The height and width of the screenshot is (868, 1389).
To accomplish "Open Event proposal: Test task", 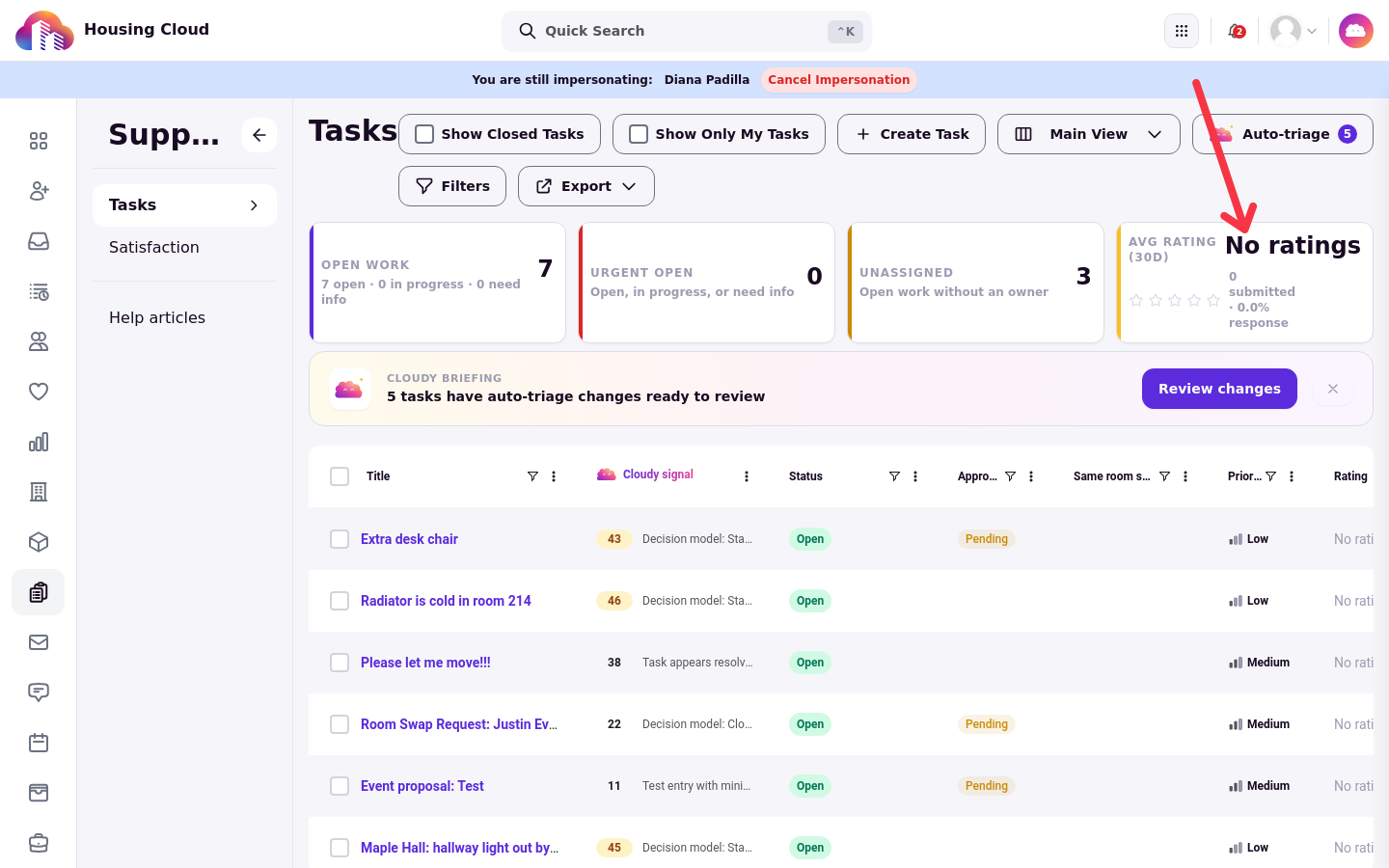I will (422, 786).
